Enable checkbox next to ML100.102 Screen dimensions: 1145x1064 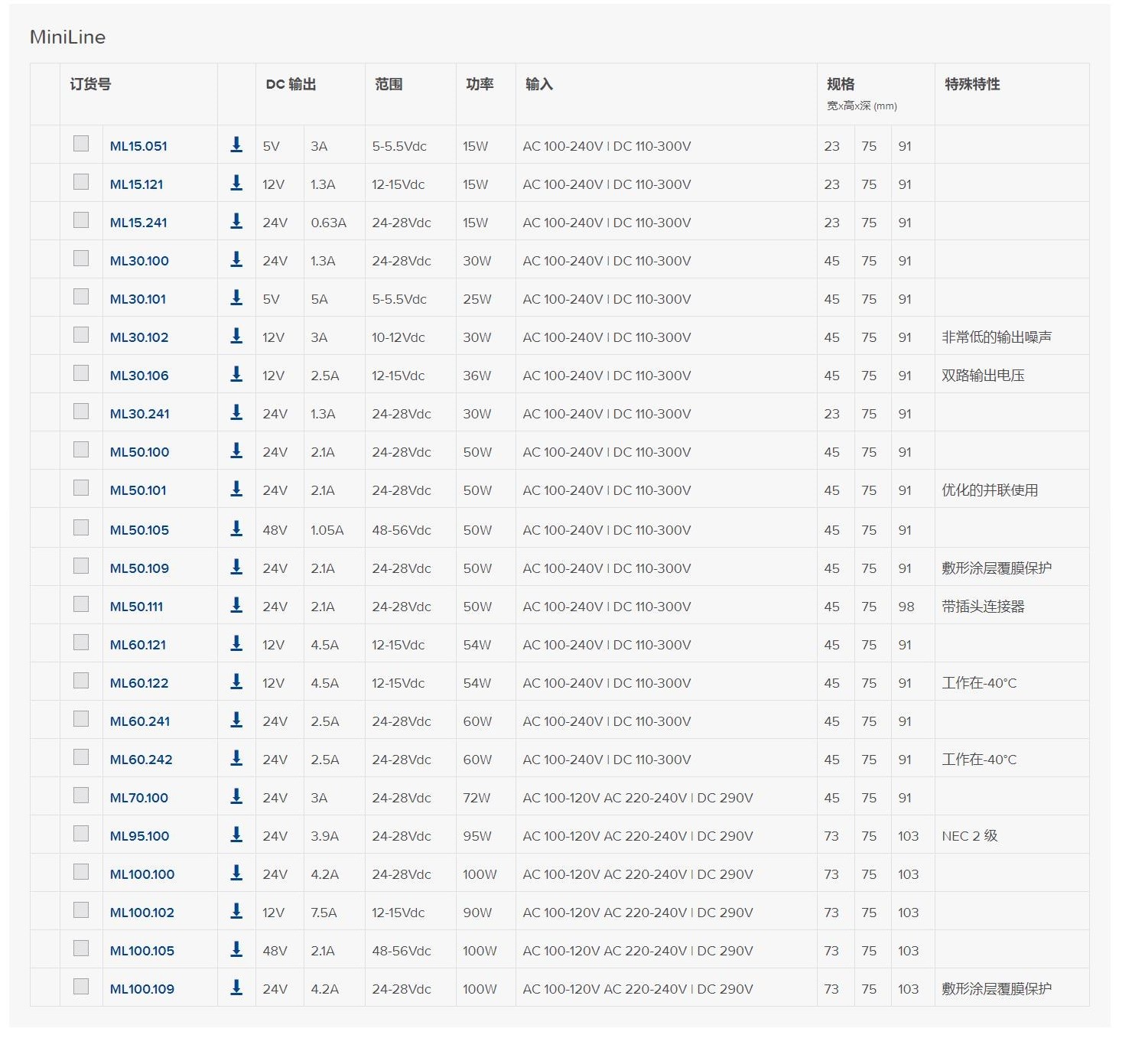pyautogui.click(x=81, y=910)
